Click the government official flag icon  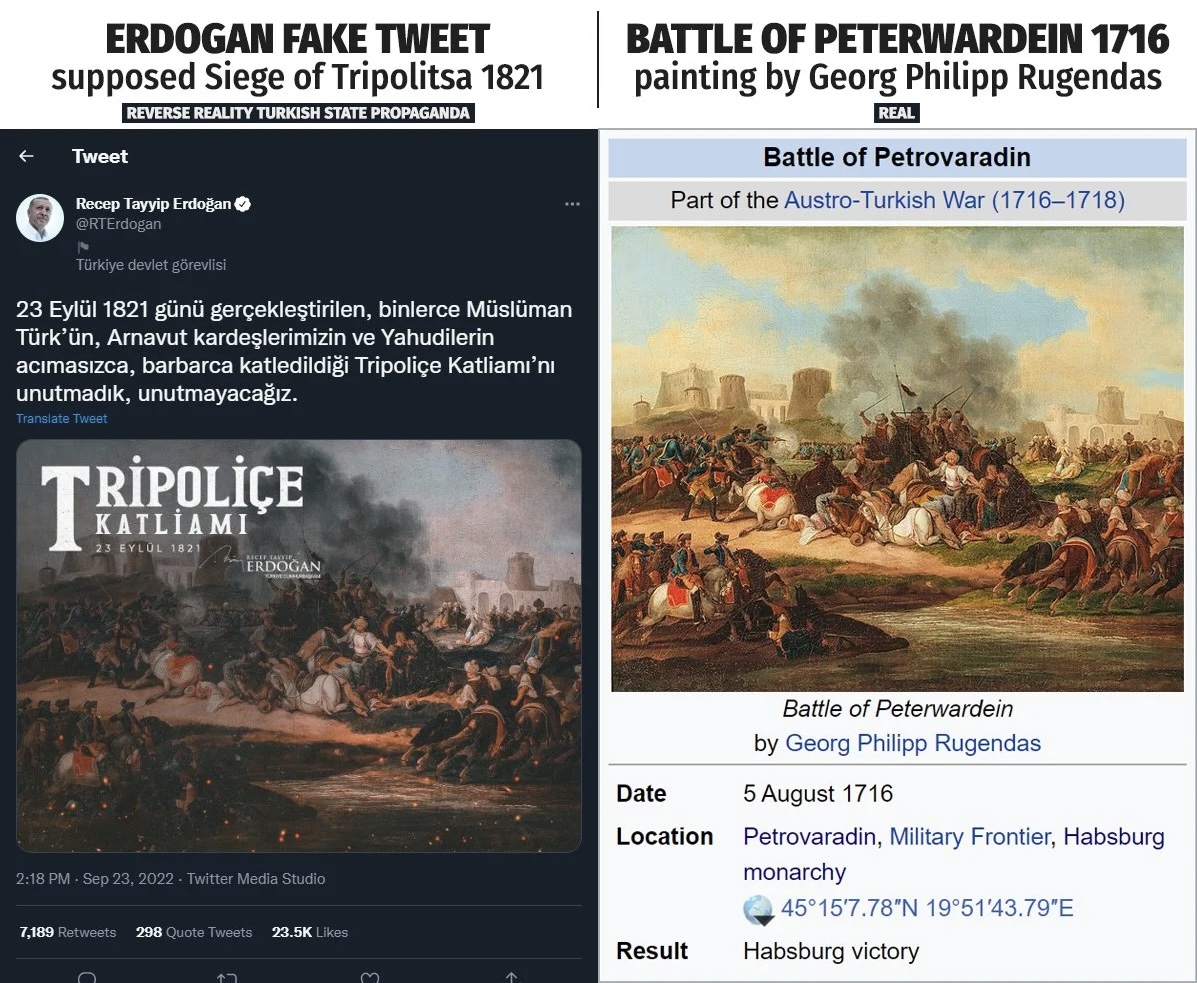coord(83,246)
